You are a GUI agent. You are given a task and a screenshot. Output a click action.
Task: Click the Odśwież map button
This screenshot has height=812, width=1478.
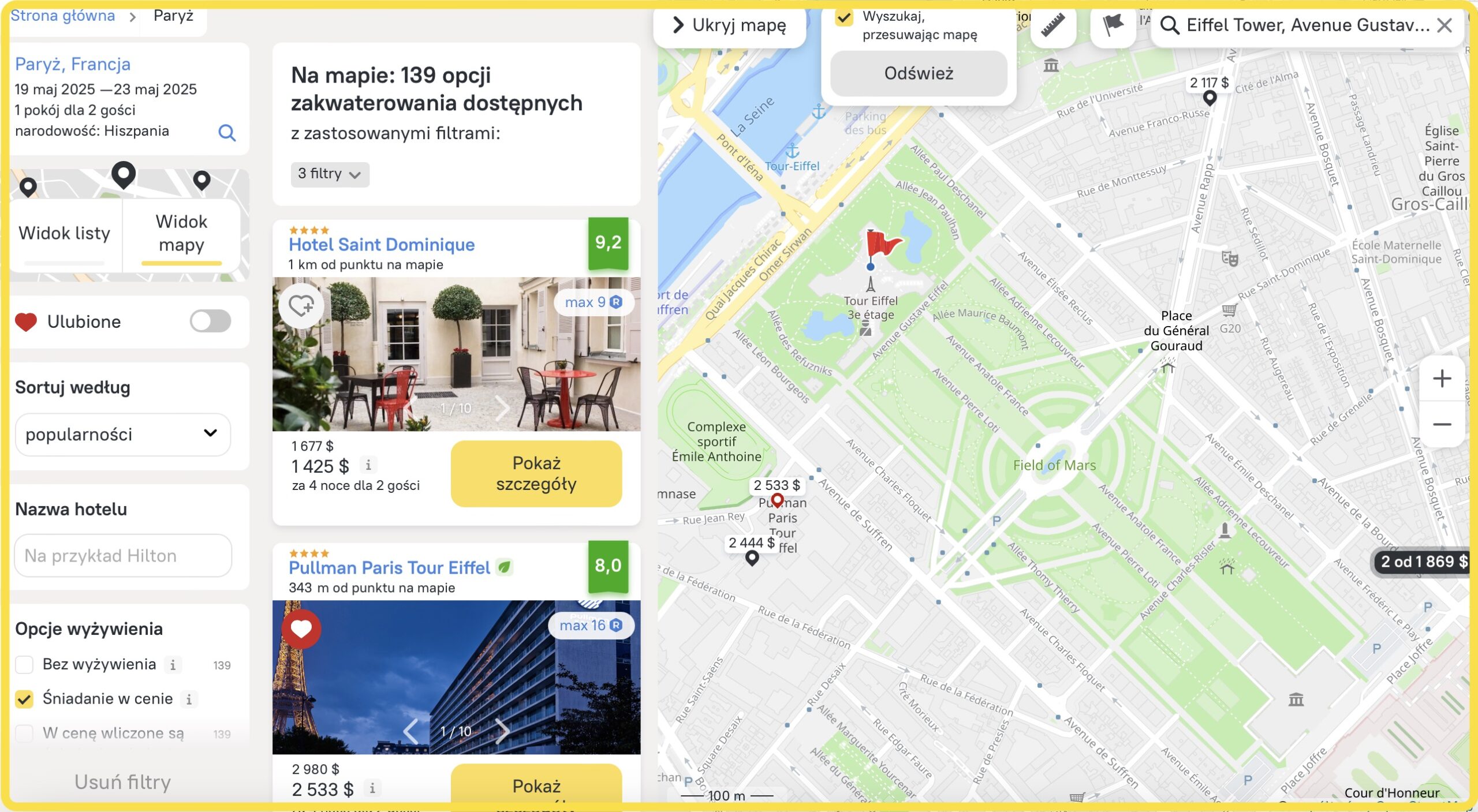click(919, 73)
